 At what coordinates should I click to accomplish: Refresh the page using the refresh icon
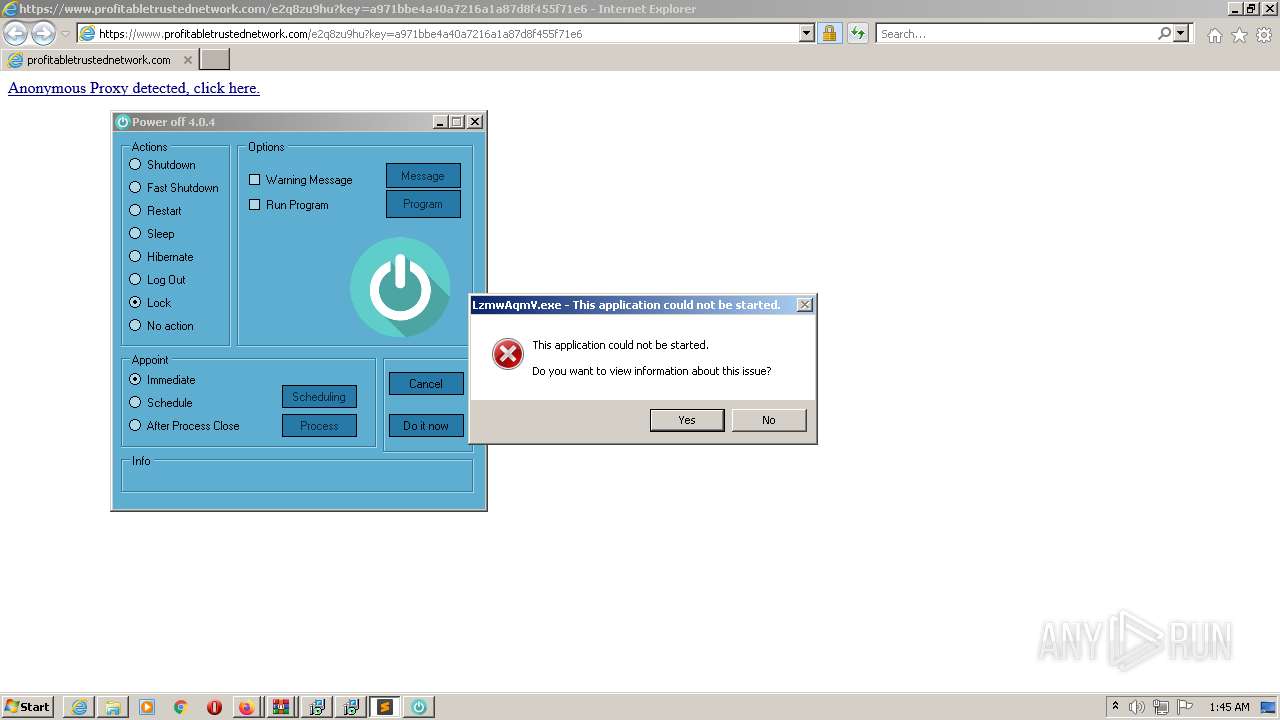point(858,33)
